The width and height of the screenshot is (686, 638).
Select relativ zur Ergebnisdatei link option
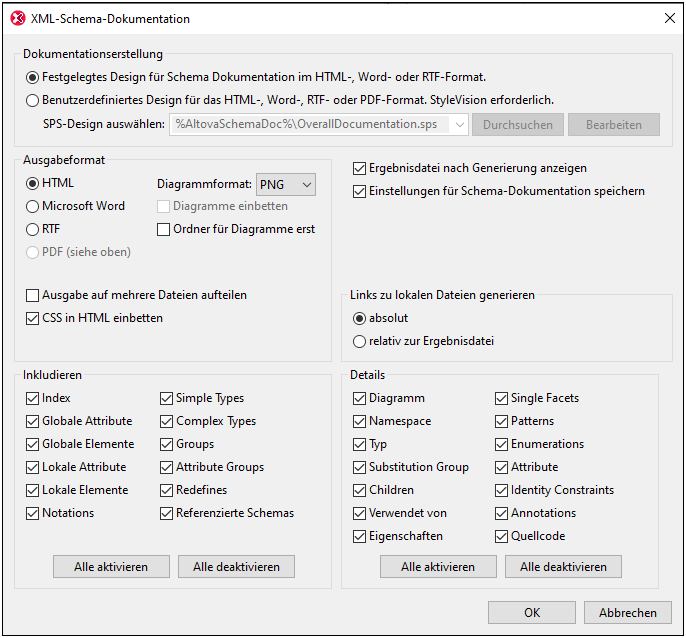[x=360, y=341]
